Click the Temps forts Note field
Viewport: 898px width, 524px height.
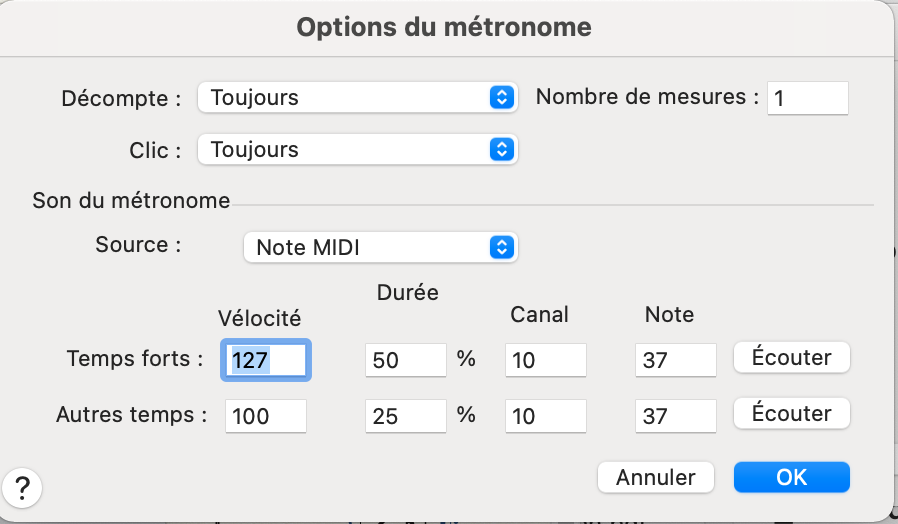click(x=675, y=360)
